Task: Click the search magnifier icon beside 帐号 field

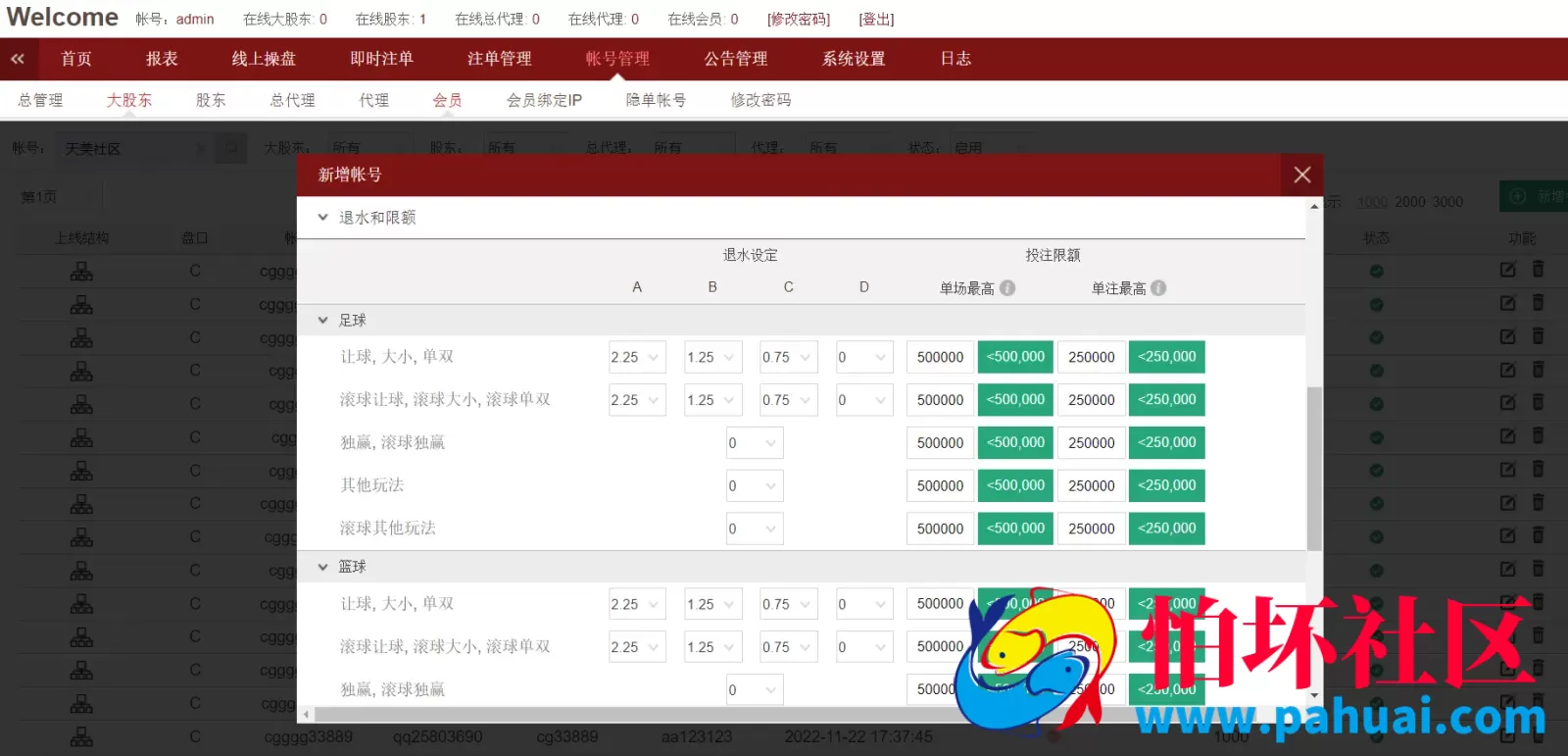Action: pos(232,148)
